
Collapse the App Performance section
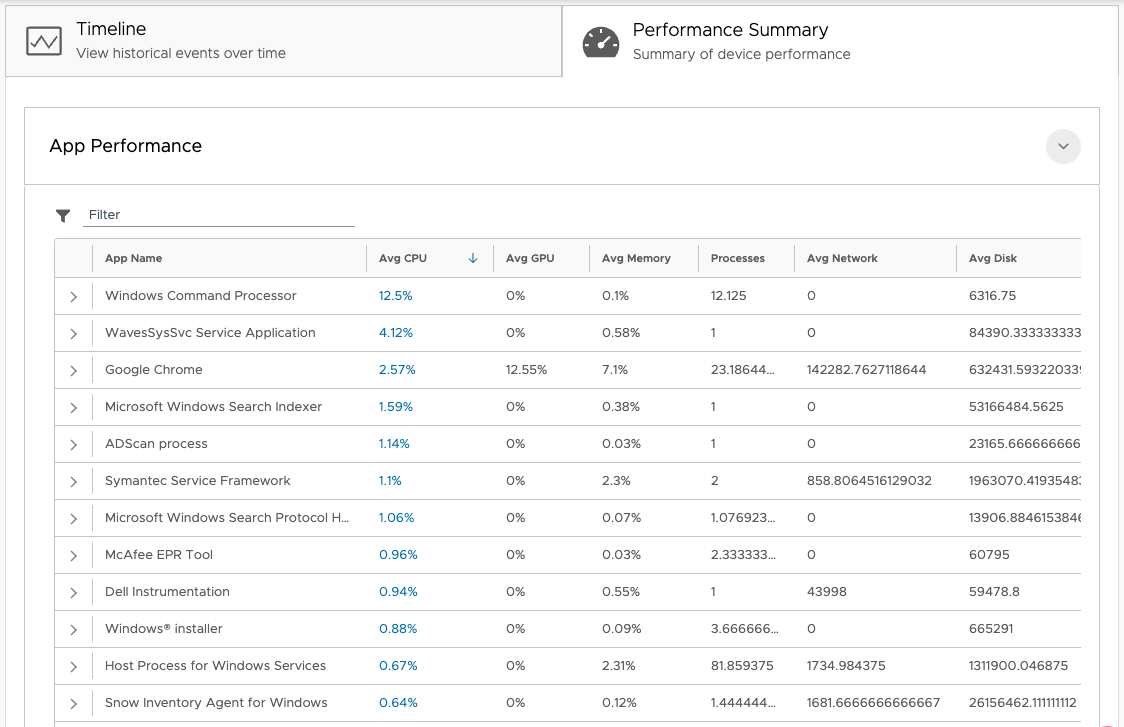click(1063, 146)
